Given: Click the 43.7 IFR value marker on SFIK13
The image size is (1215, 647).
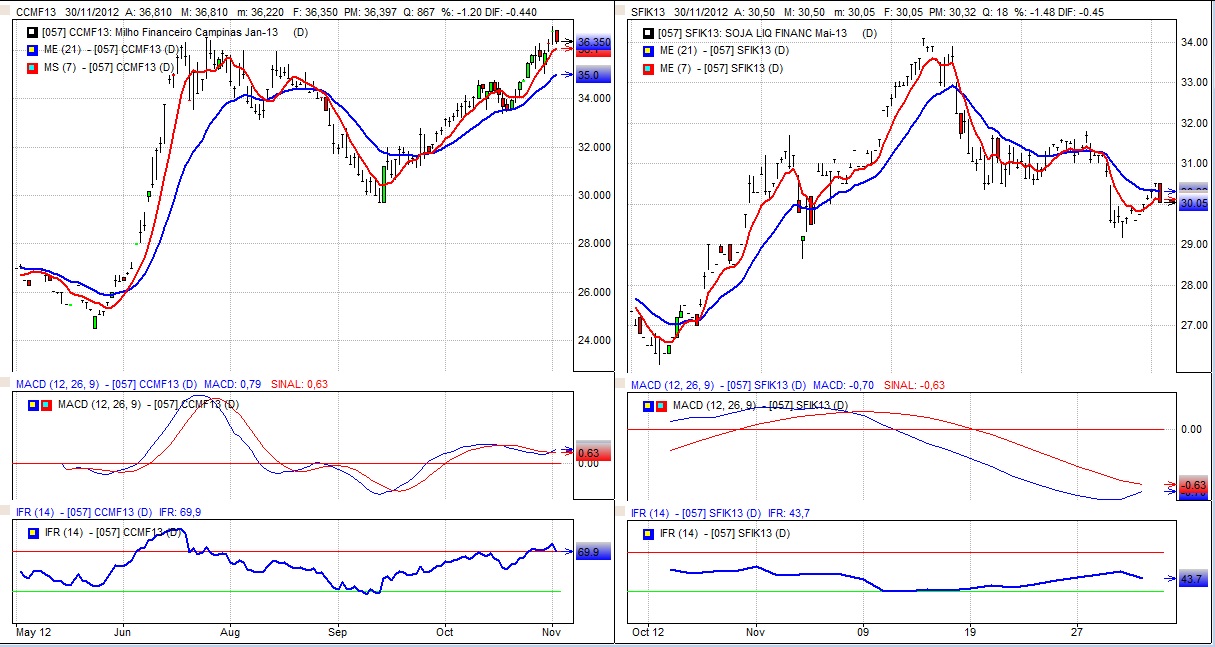Looking at the screenshot, I should (x=1193, y=579).
